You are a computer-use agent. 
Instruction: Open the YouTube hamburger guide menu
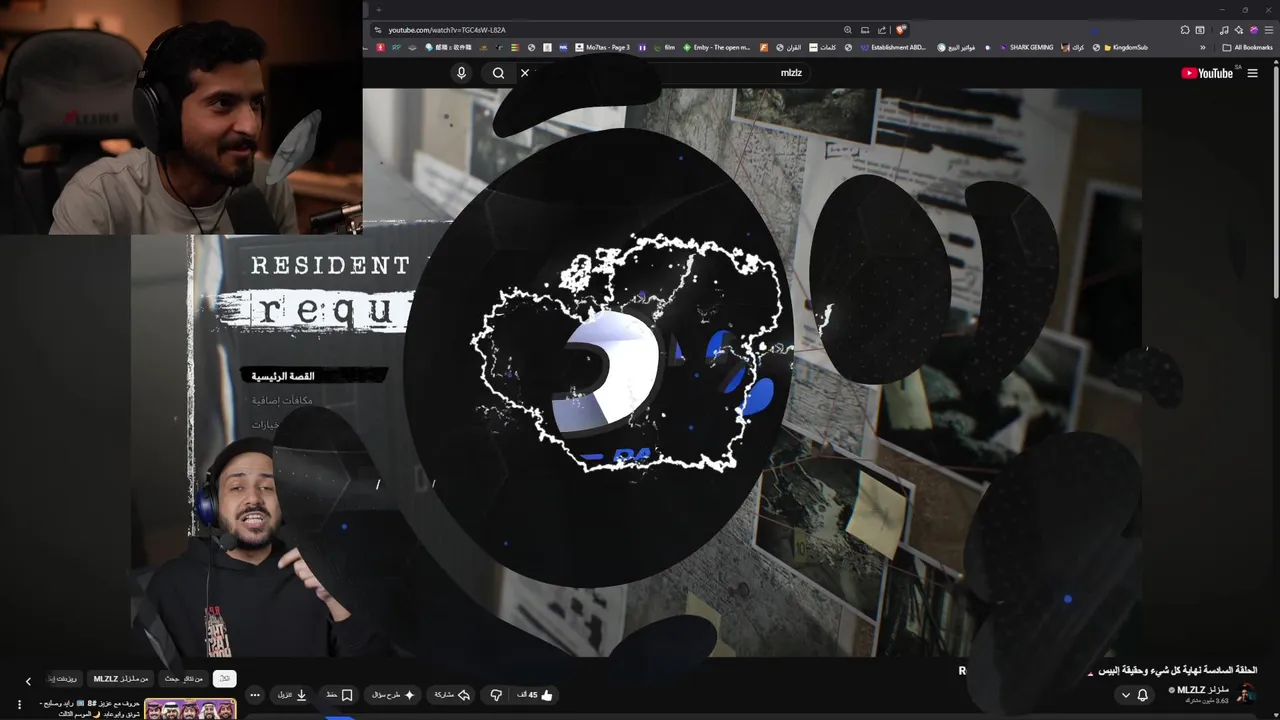[x=1252, y=73]
